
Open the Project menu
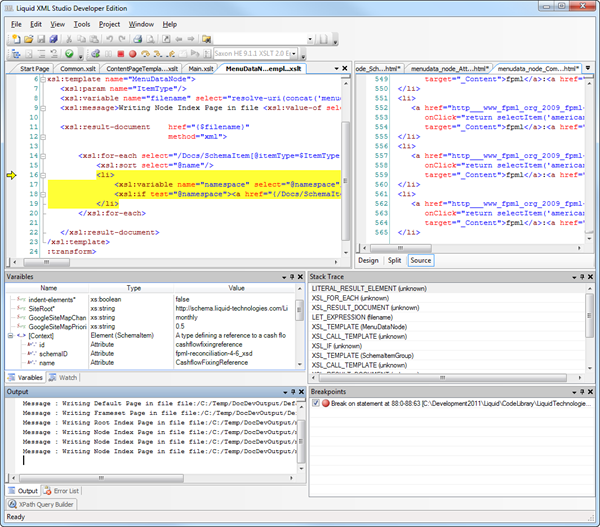click(109, 23)
